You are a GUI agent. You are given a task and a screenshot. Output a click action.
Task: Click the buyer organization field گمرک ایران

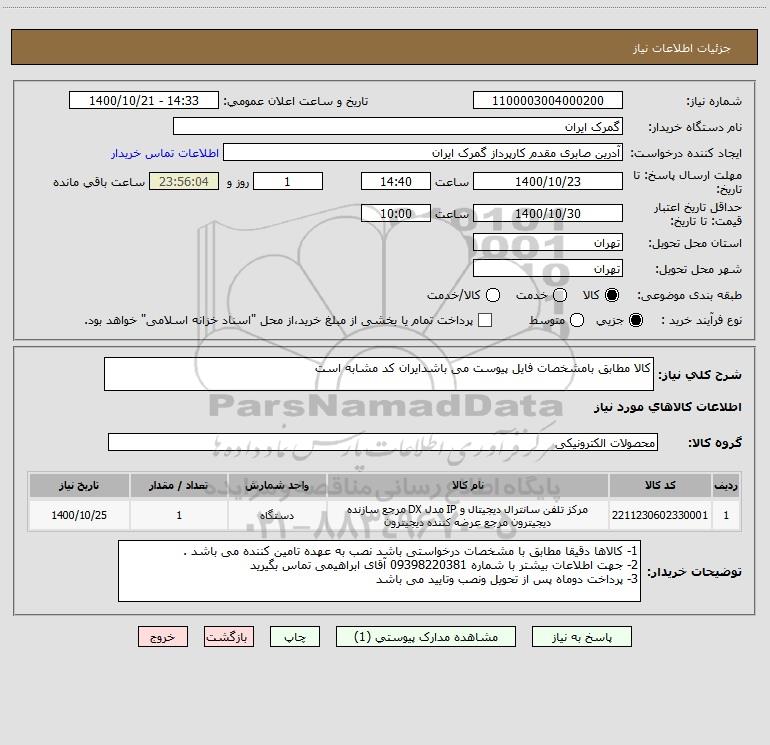[398, 126]
